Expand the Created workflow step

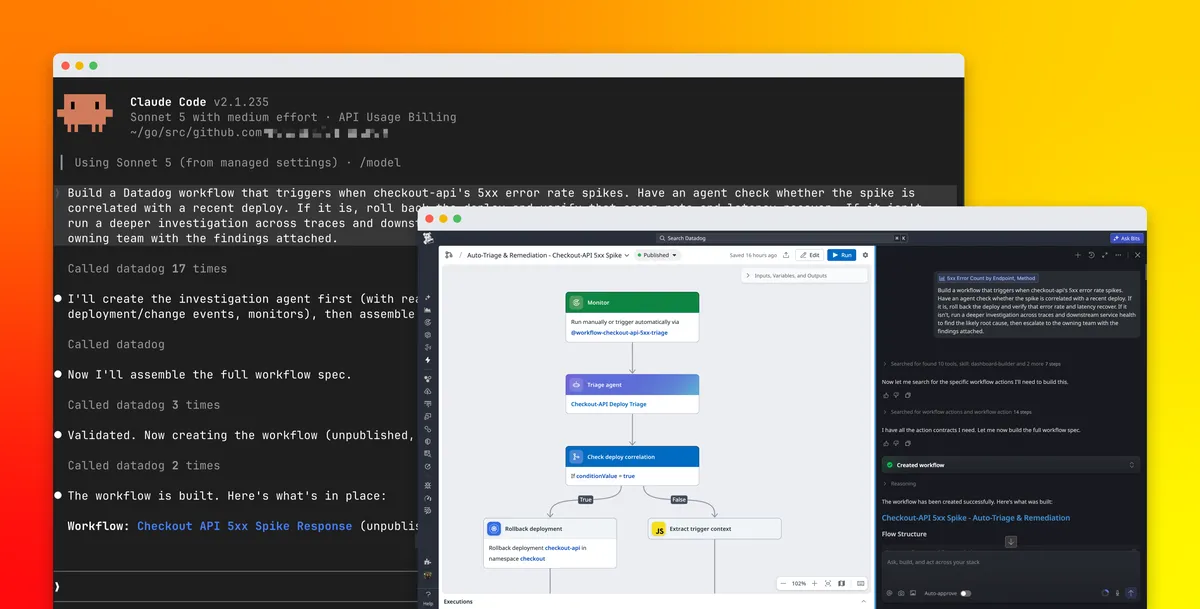point(1010,465)
